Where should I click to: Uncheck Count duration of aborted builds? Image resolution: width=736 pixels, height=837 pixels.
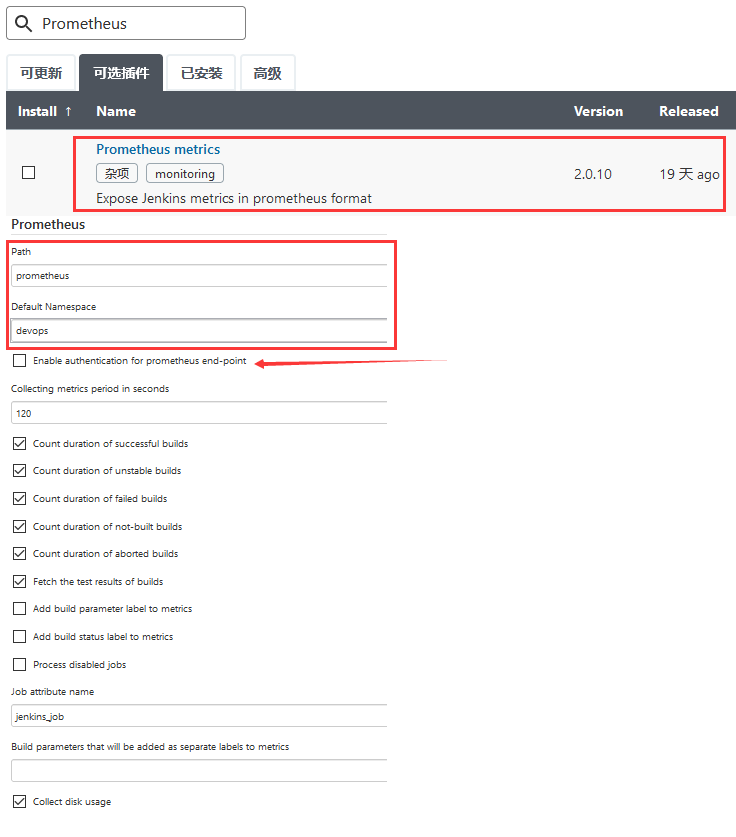(x=20, y=554)
